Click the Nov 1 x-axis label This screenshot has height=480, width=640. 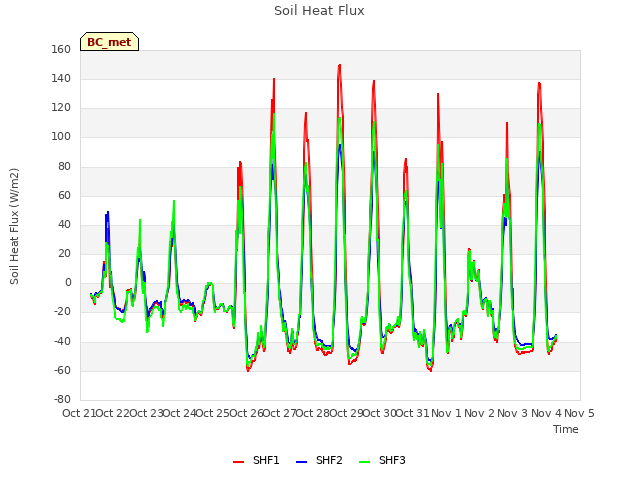coord(446,413)
